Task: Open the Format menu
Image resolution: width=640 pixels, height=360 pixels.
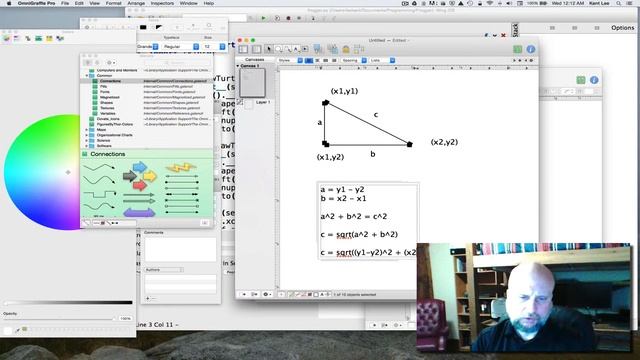Action: pyautogui.click(x=113, y=3)
